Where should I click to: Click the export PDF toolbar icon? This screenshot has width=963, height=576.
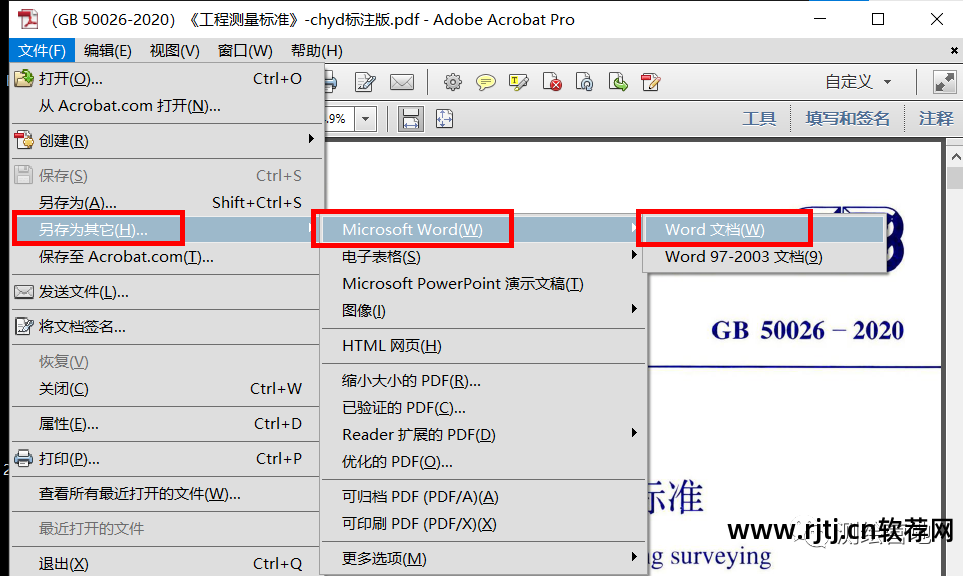[x=618, y=82]
